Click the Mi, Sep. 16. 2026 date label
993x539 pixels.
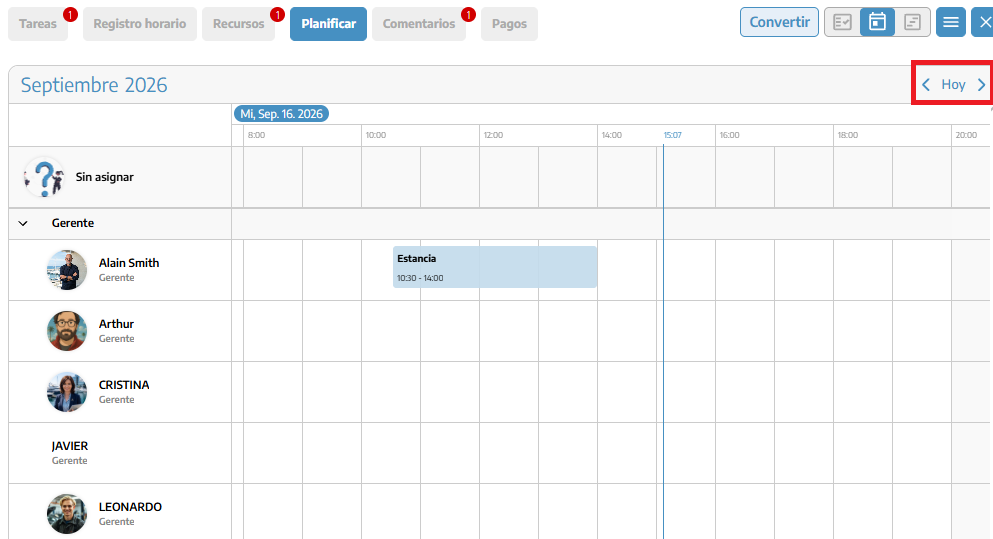click(x=281, y=114)
